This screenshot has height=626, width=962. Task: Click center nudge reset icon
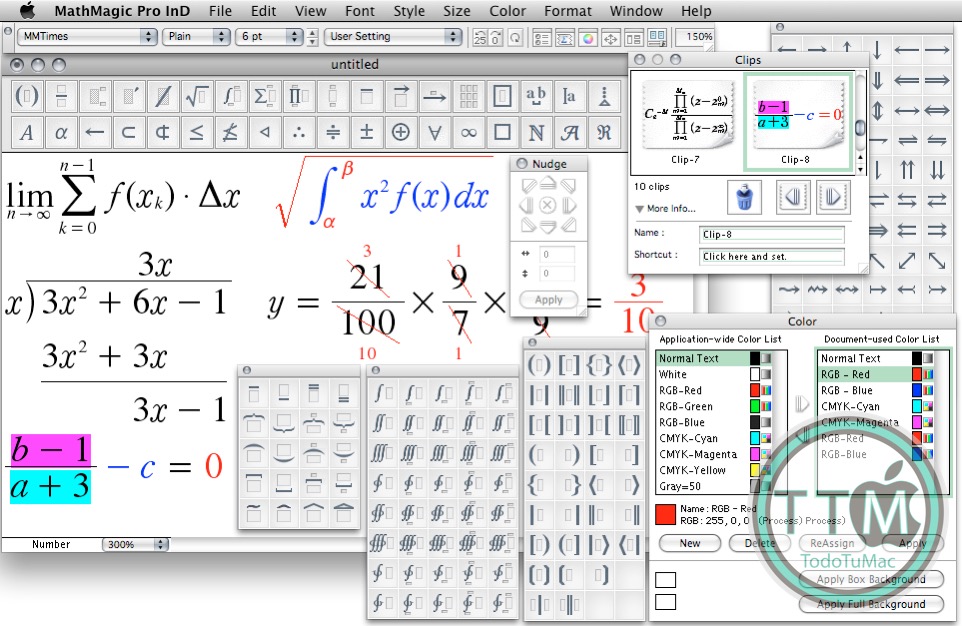pos(548,206)
